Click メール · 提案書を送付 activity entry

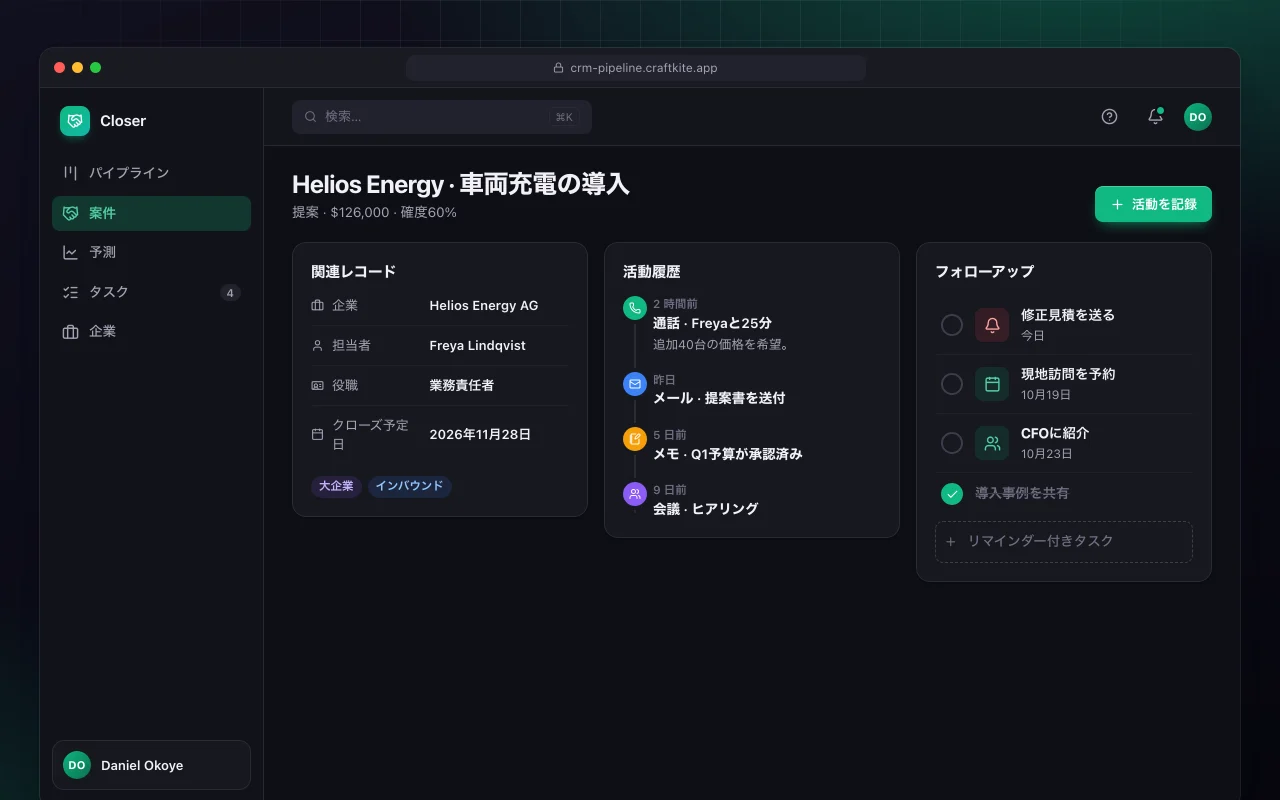[x=719, y=398]
